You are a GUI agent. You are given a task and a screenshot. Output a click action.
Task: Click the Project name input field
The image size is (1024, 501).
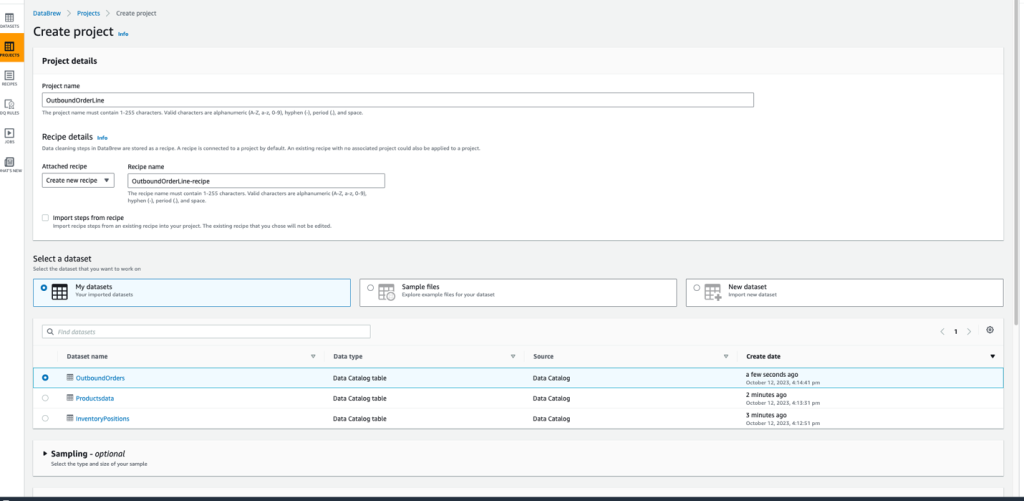tap(398, 100)
